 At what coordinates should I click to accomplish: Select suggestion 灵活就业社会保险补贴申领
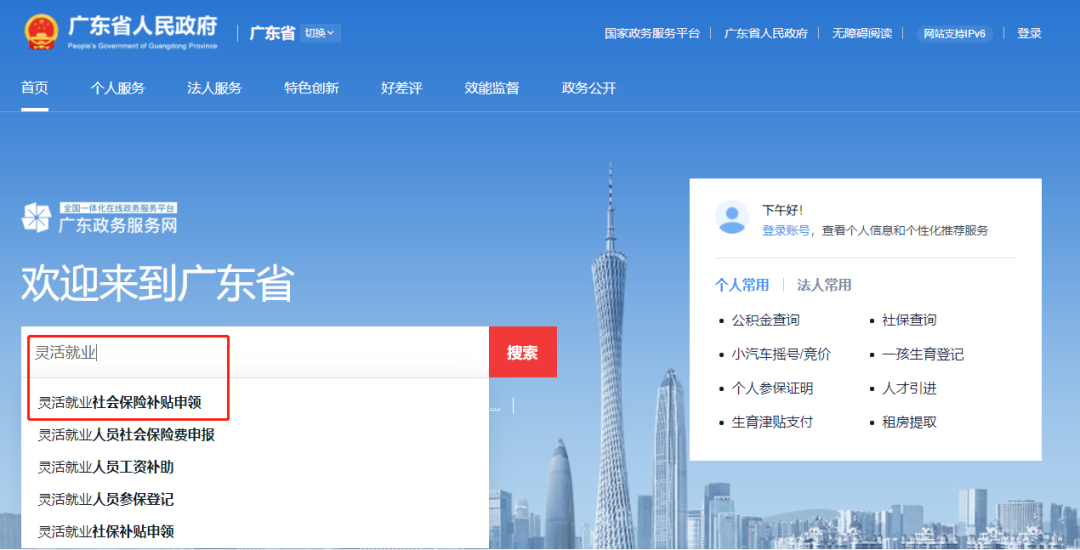[120, 403]
